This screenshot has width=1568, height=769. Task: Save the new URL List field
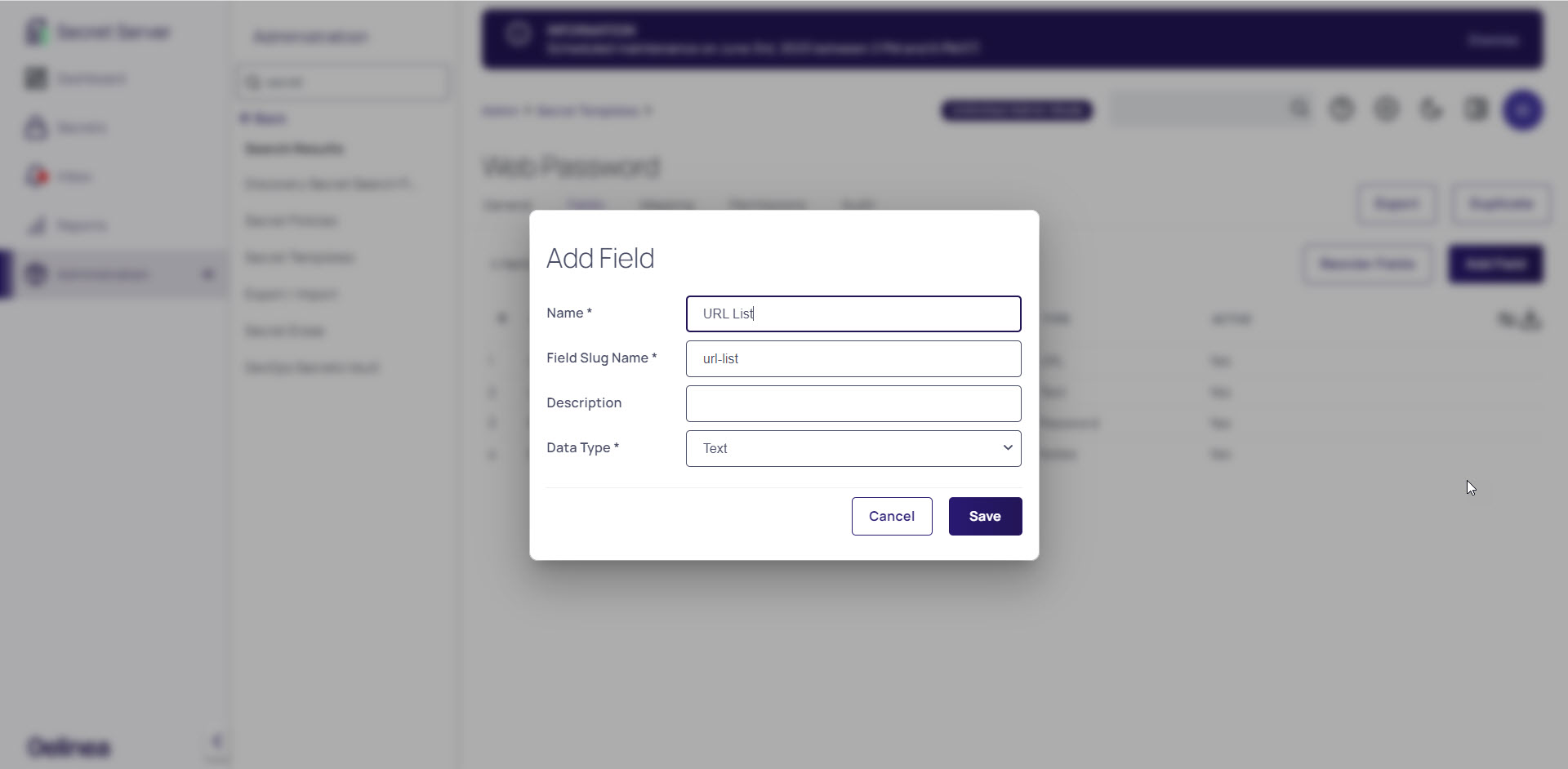tap(985, 516)
